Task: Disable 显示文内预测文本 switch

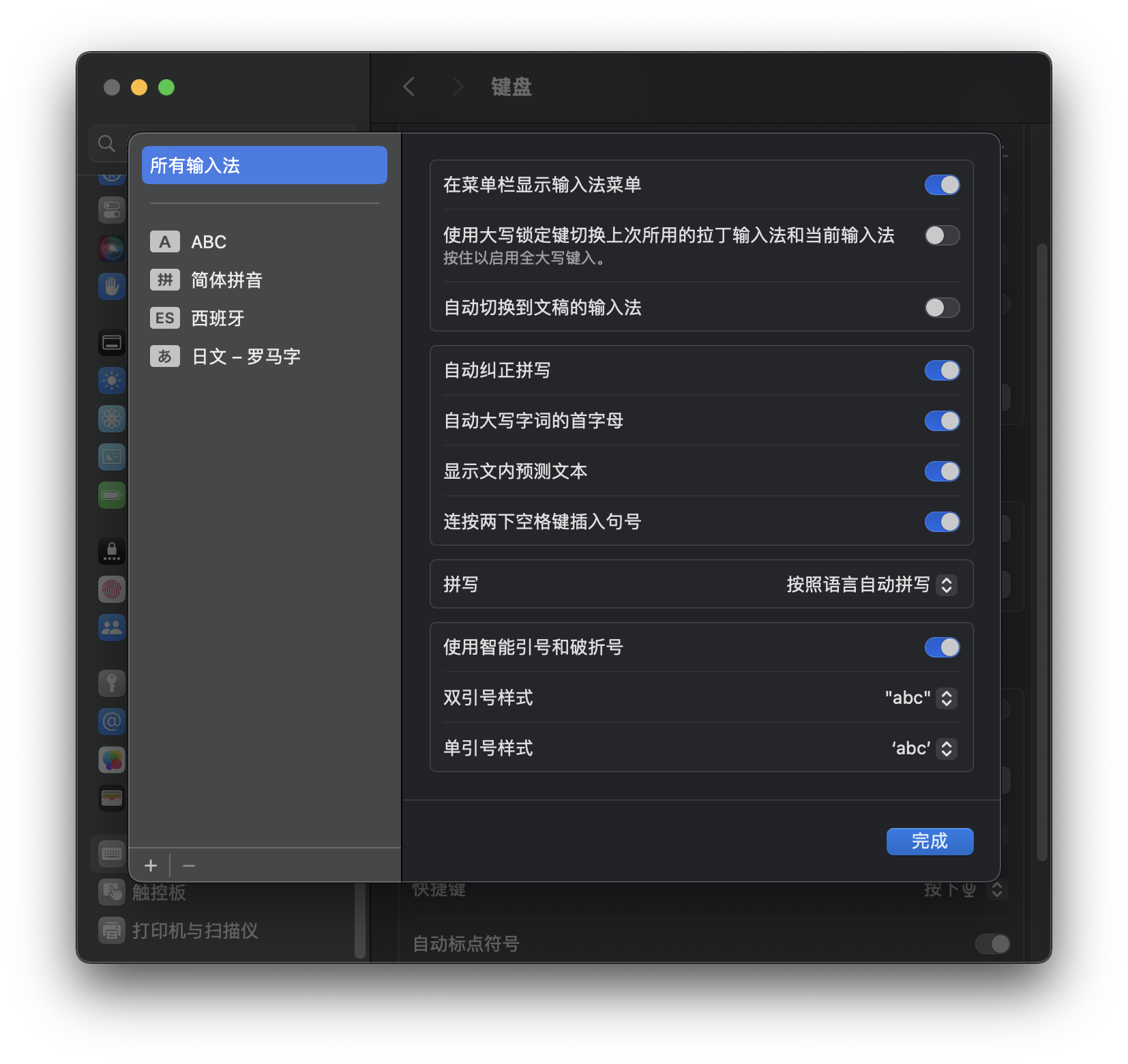Action: click(942, 471)
